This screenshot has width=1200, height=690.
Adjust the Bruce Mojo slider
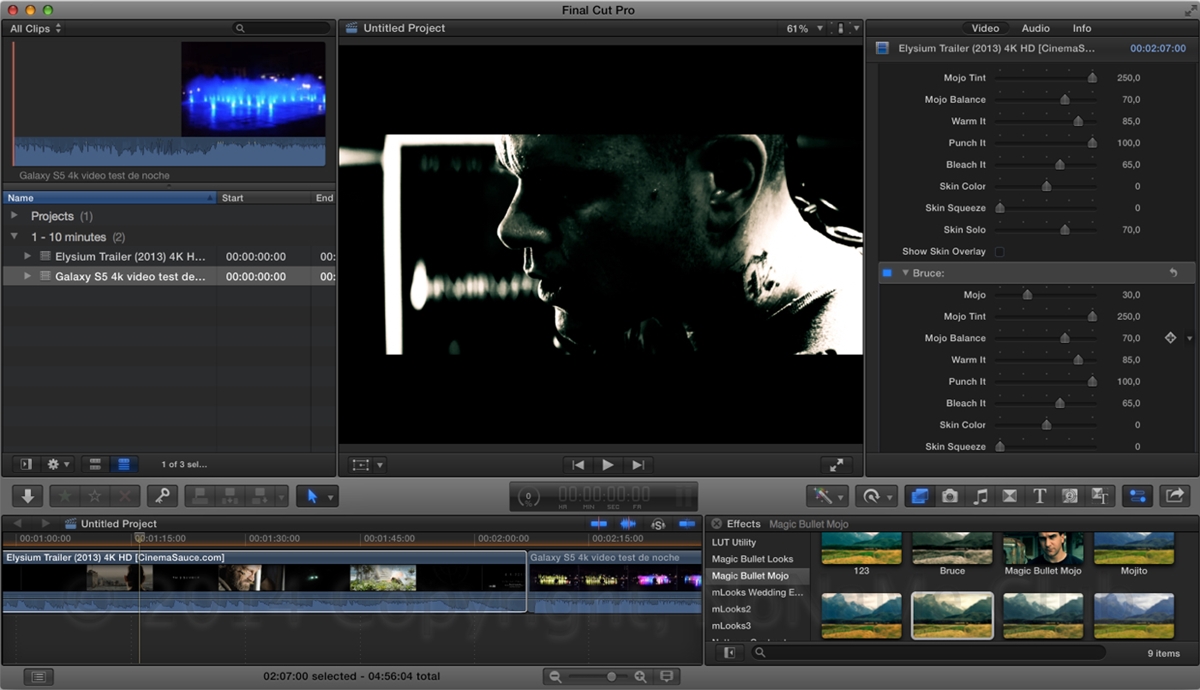tap(1027, 295)
